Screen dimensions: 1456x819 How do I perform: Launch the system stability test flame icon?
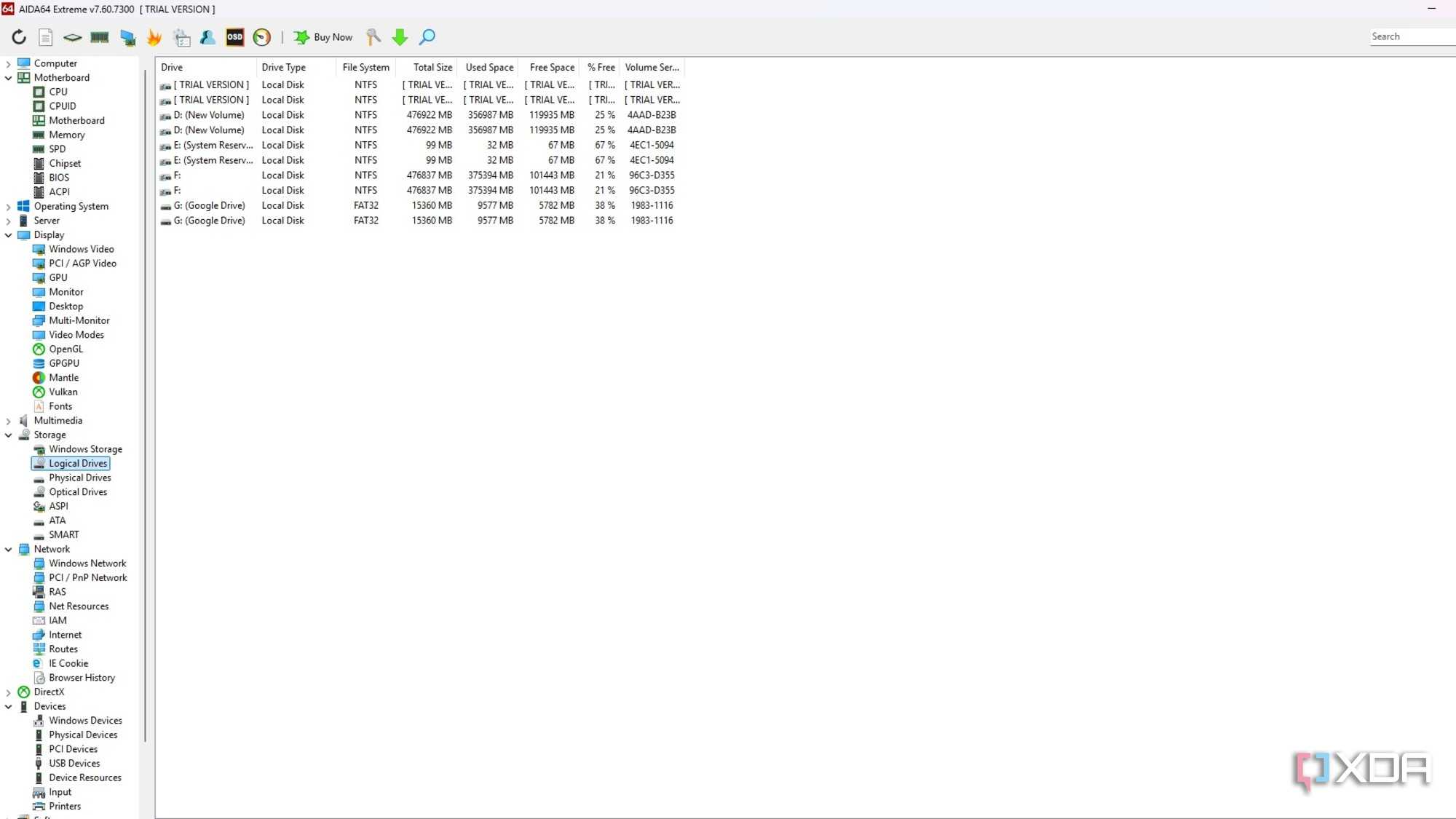154,37
